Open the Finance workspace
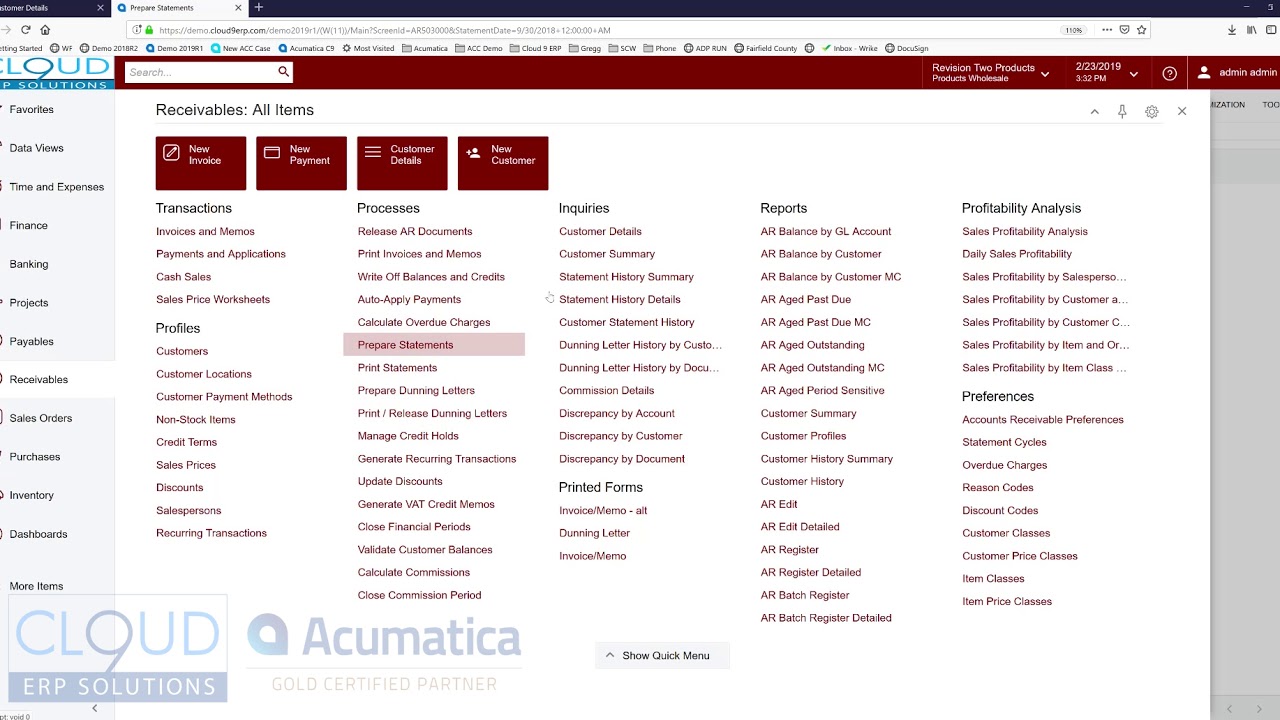This screenshot has width=1280, height=720. click(x=28, y=225)
